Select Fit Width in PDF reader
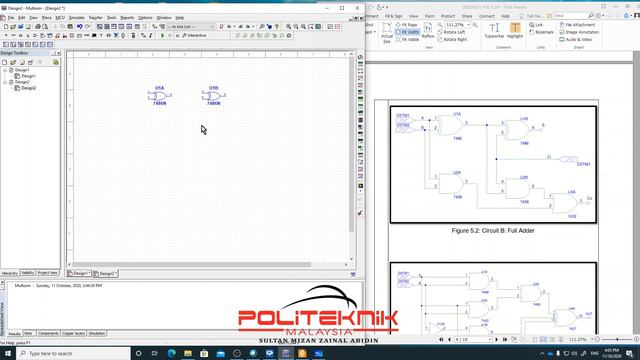Screen dimensions: 640x360 (407, 32)
